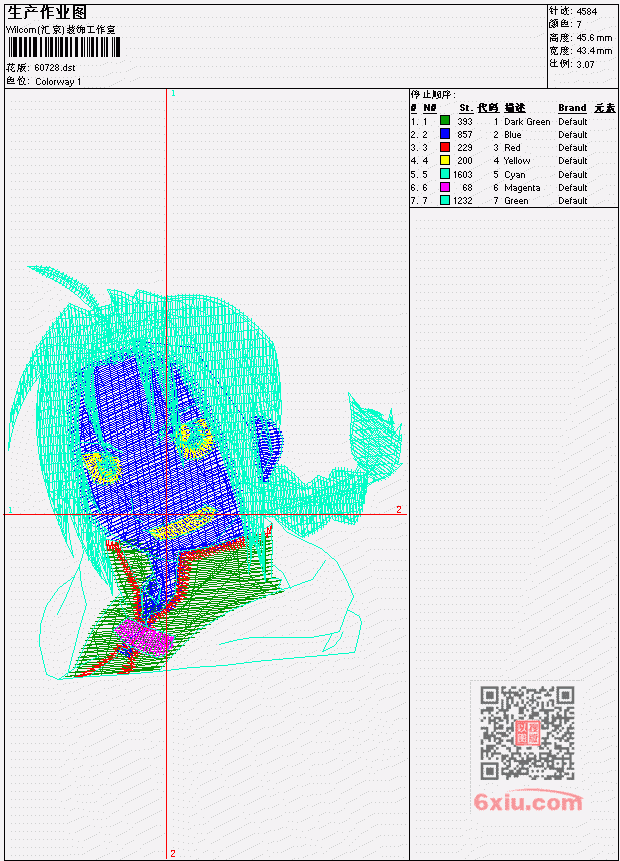Click Default brand in the Yellow row
The height and width of the screenshot is (861, 620).
(573, 161)
